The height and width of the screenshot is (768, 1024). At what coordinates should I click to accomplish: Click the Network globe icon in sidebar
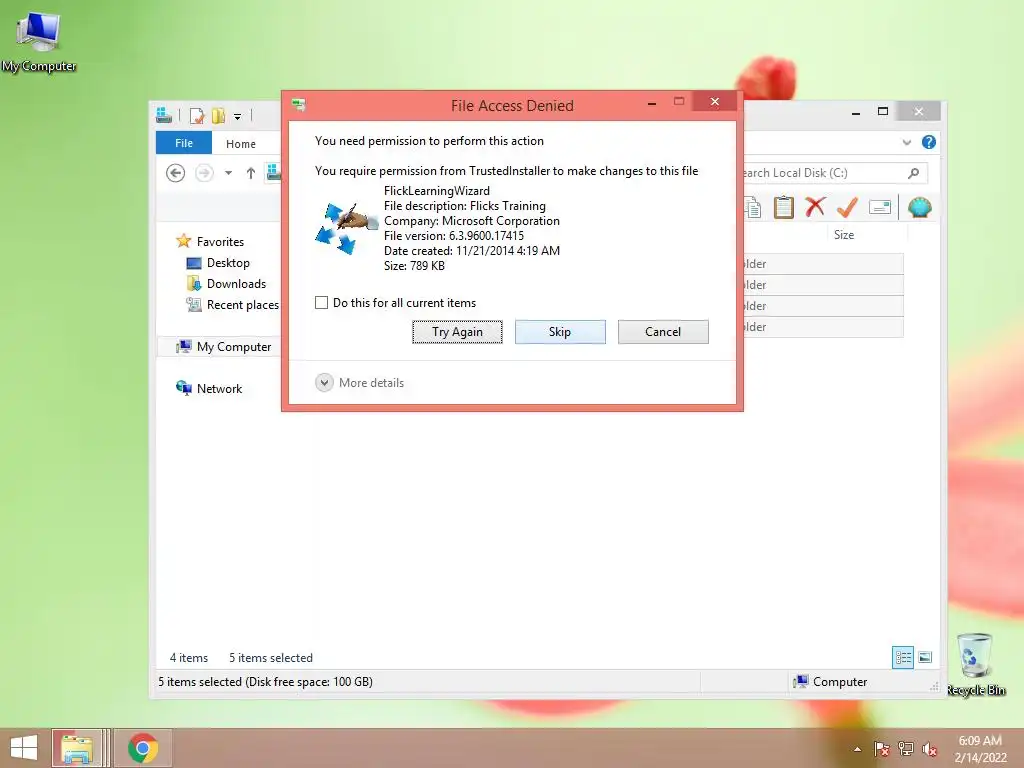(184, 388)
